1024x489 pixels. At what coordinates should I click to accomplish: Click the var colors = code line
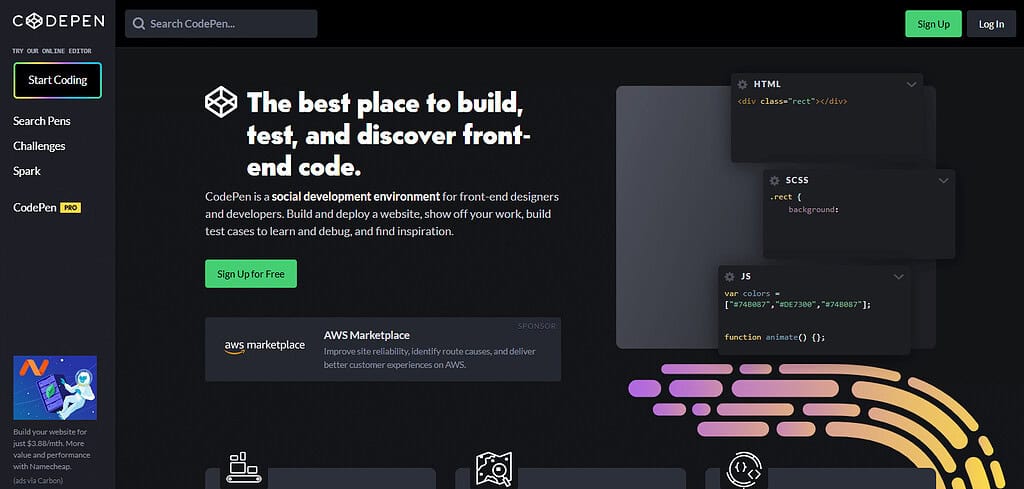point(752,294)
